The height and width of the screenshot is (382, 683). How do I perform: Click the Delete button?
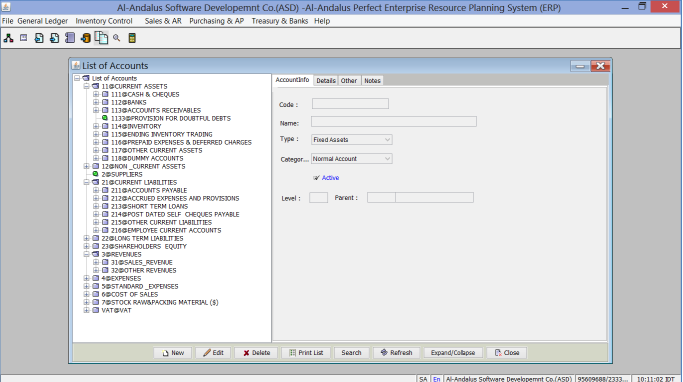(256, 353)
